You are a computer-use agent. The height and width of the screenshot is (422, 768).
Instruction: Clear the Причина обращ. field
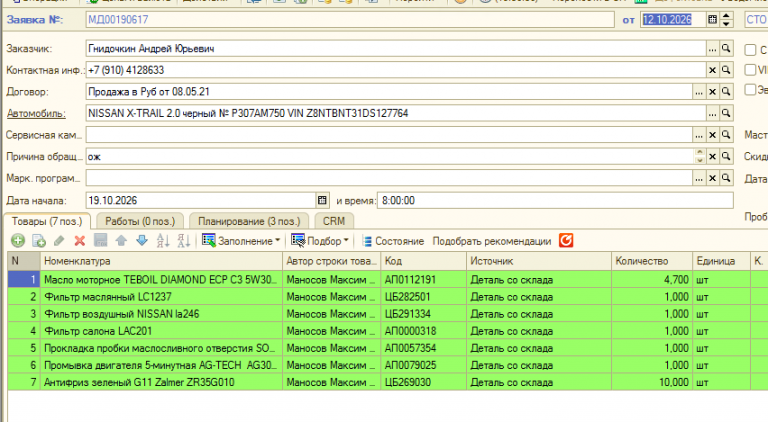click(712, 156)
